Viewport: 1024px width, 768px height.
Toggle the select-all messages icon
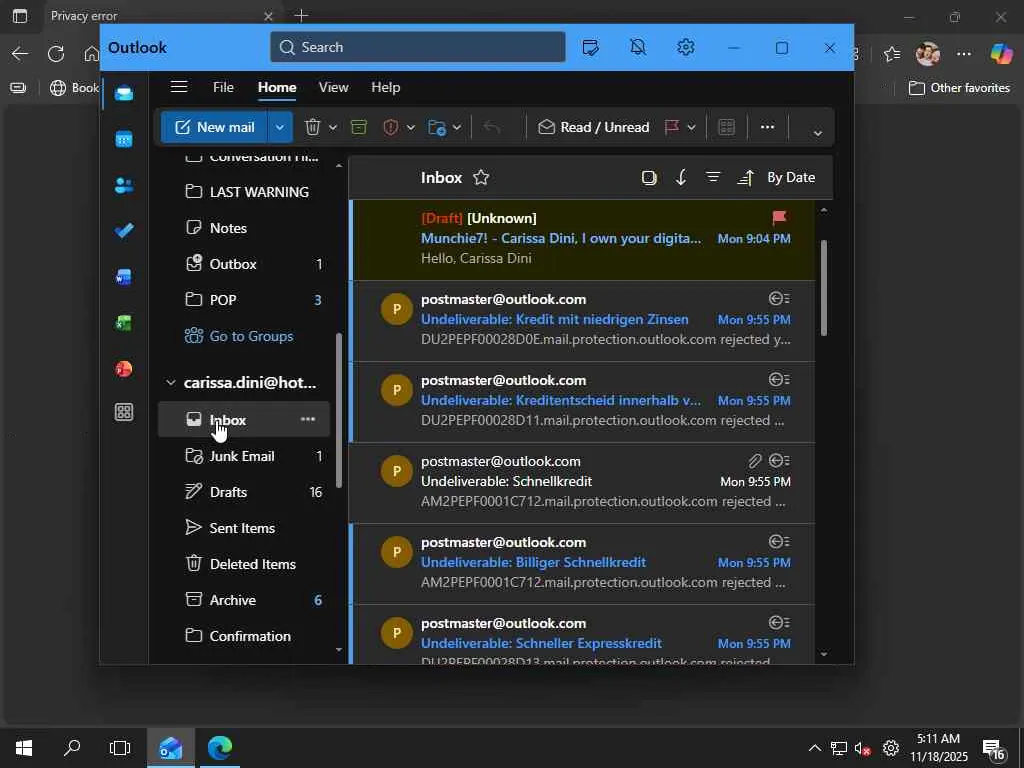click(649, 178)
